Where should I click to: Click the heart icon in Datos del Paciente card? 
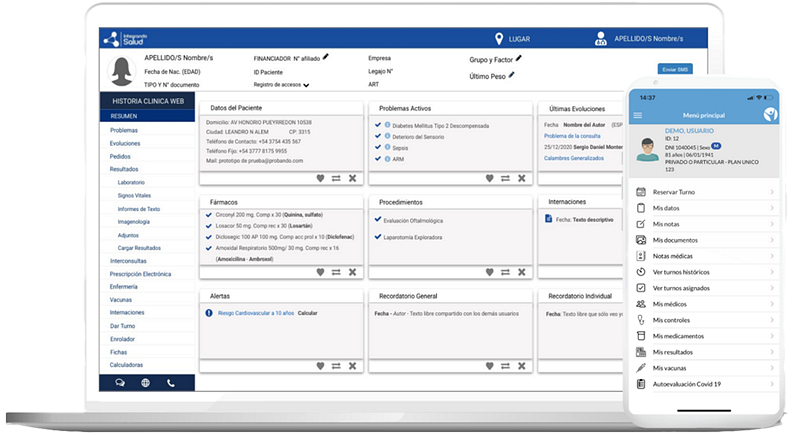point(321,178)
